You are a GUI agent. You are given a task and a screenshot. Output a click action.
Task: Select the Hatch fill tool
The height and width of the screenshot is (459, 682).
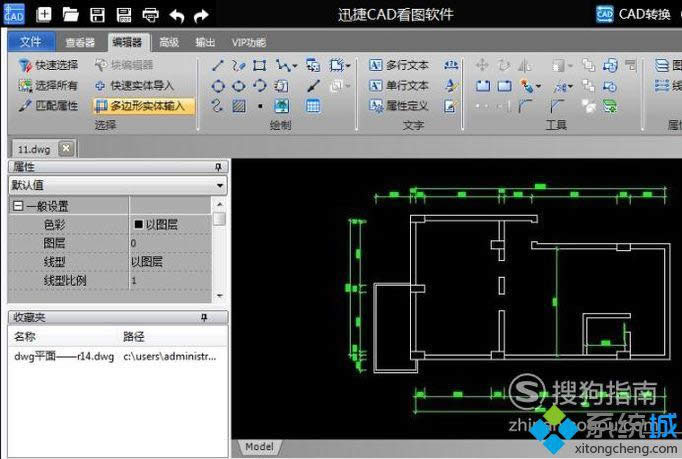pyautogui.click(x=239, y=106)
